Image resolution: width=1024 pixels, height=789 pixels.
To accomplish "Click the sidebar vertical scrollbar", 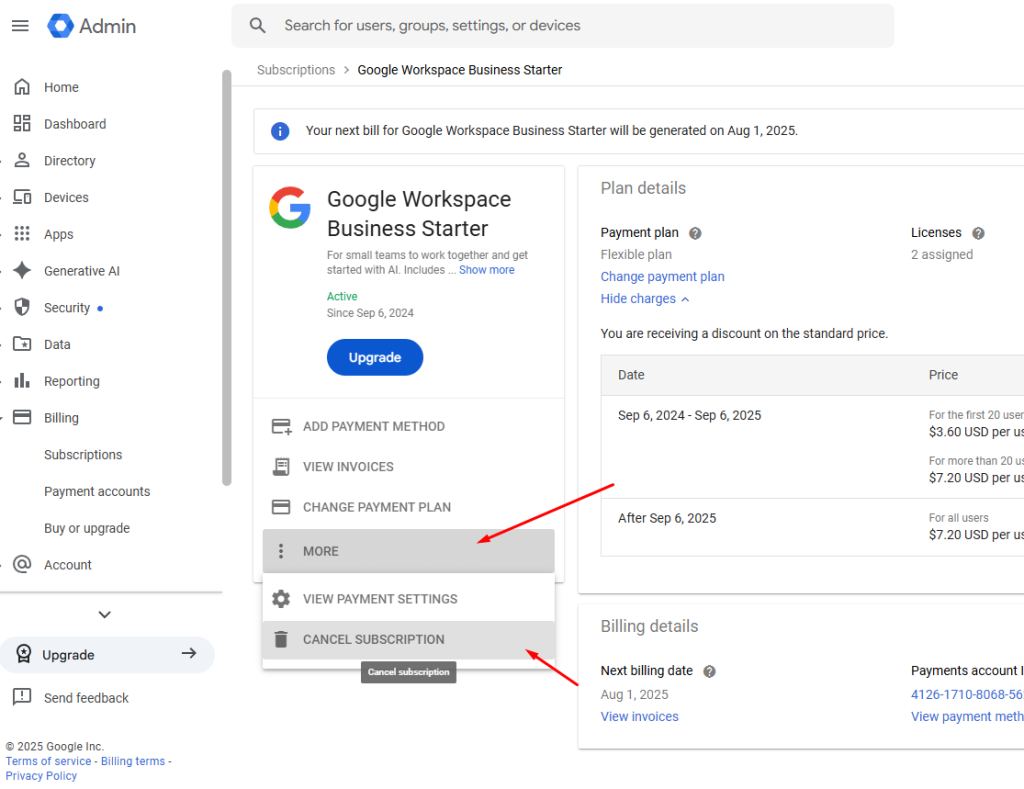I will (x=227, y=278).
